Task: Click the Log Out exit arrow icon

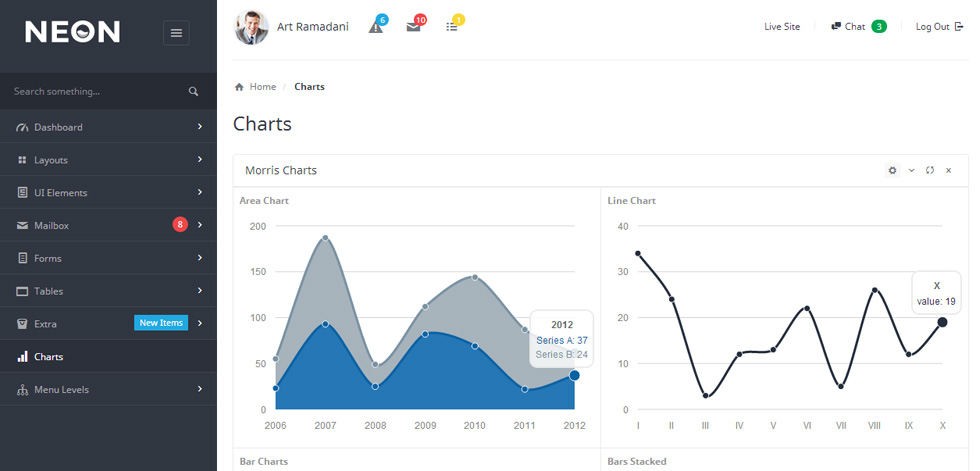Action: (x=959, y=26)
